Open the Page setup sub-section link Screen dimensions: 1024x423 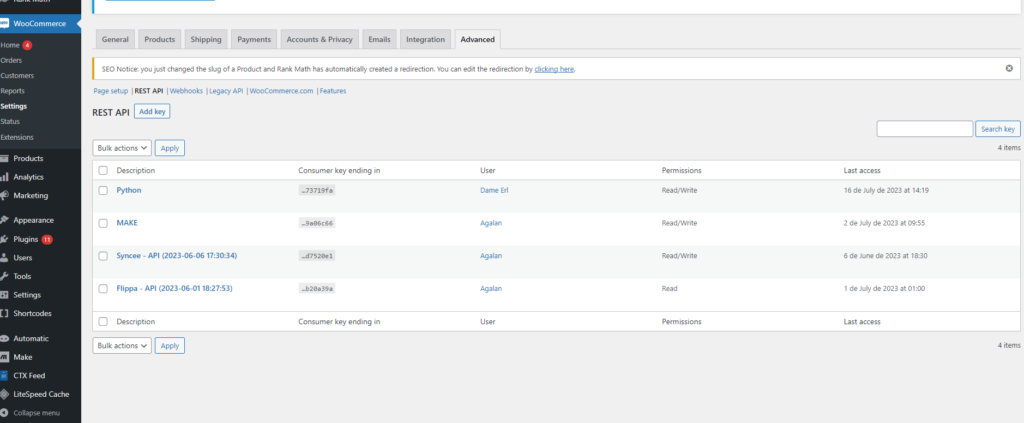(111, 91)
